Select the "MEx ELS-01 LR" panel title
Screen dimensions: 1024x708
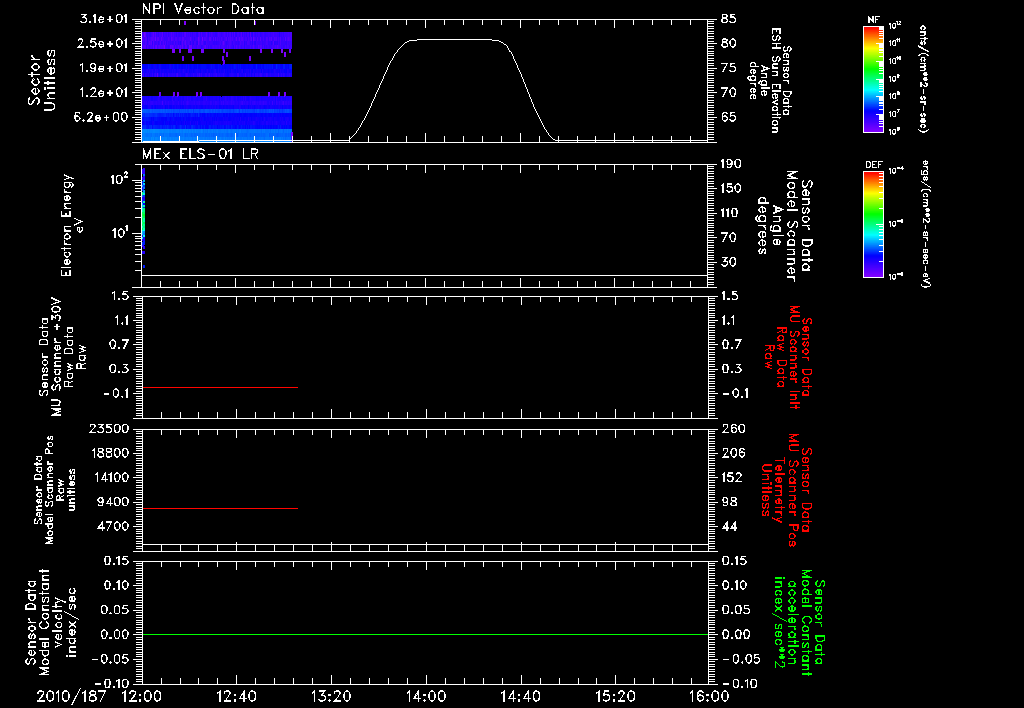[x=200, y=154]
